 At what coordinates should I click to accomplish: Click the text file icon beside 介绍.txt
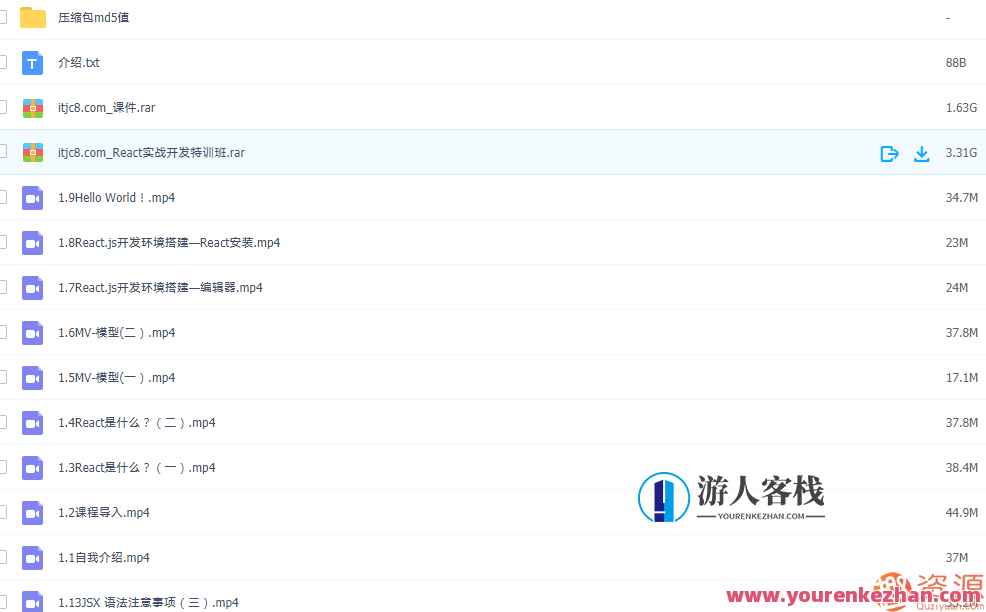point(33,62)
